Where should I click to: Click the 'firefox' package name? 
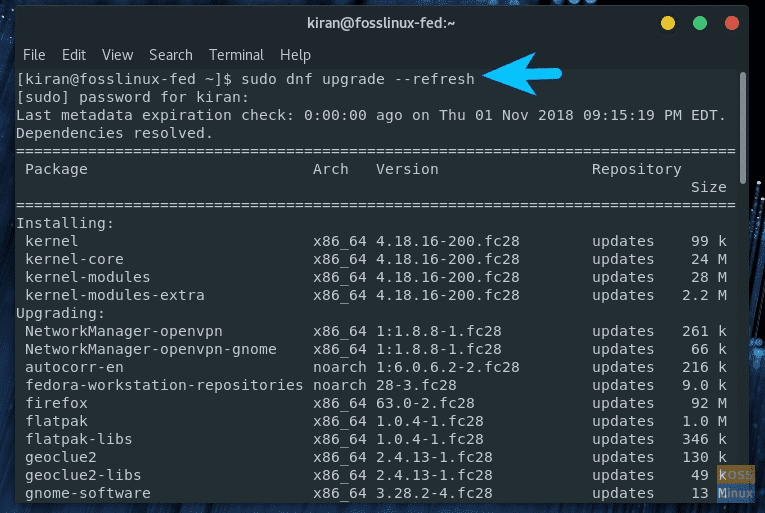coord(56,404)
